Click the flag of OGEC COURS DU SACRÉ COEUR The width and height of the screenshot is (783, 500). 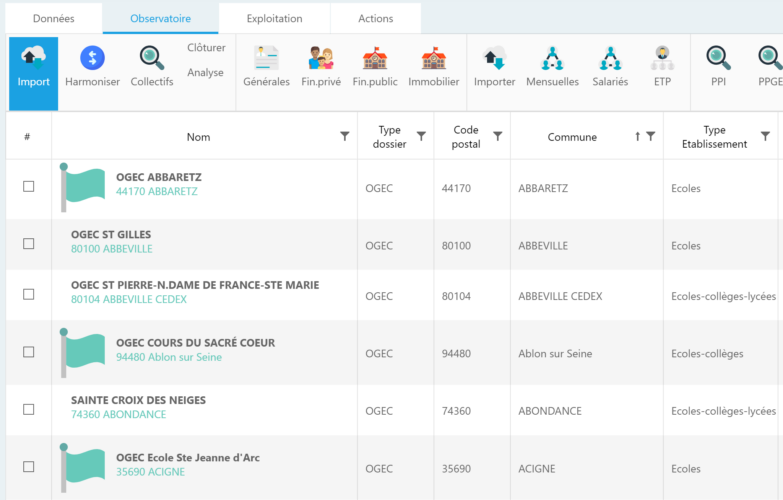pos(82,353)
